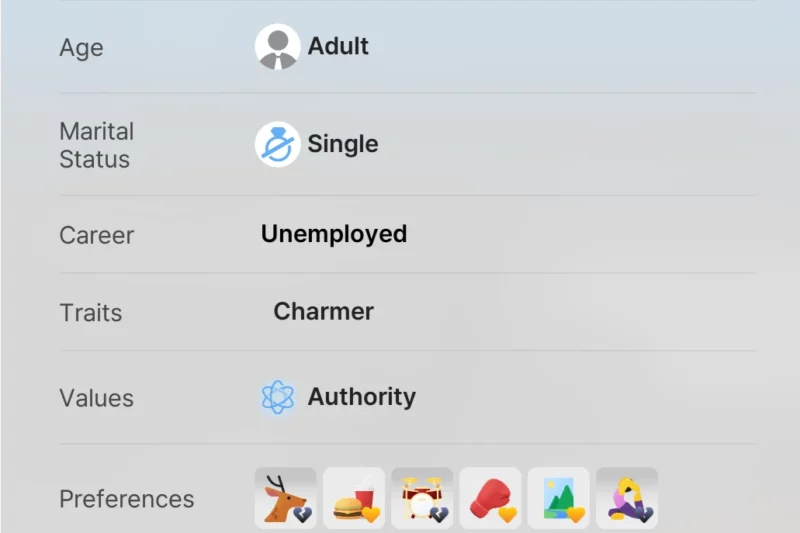Click the Single status text
800x533 pixels.
click(342, 144)
